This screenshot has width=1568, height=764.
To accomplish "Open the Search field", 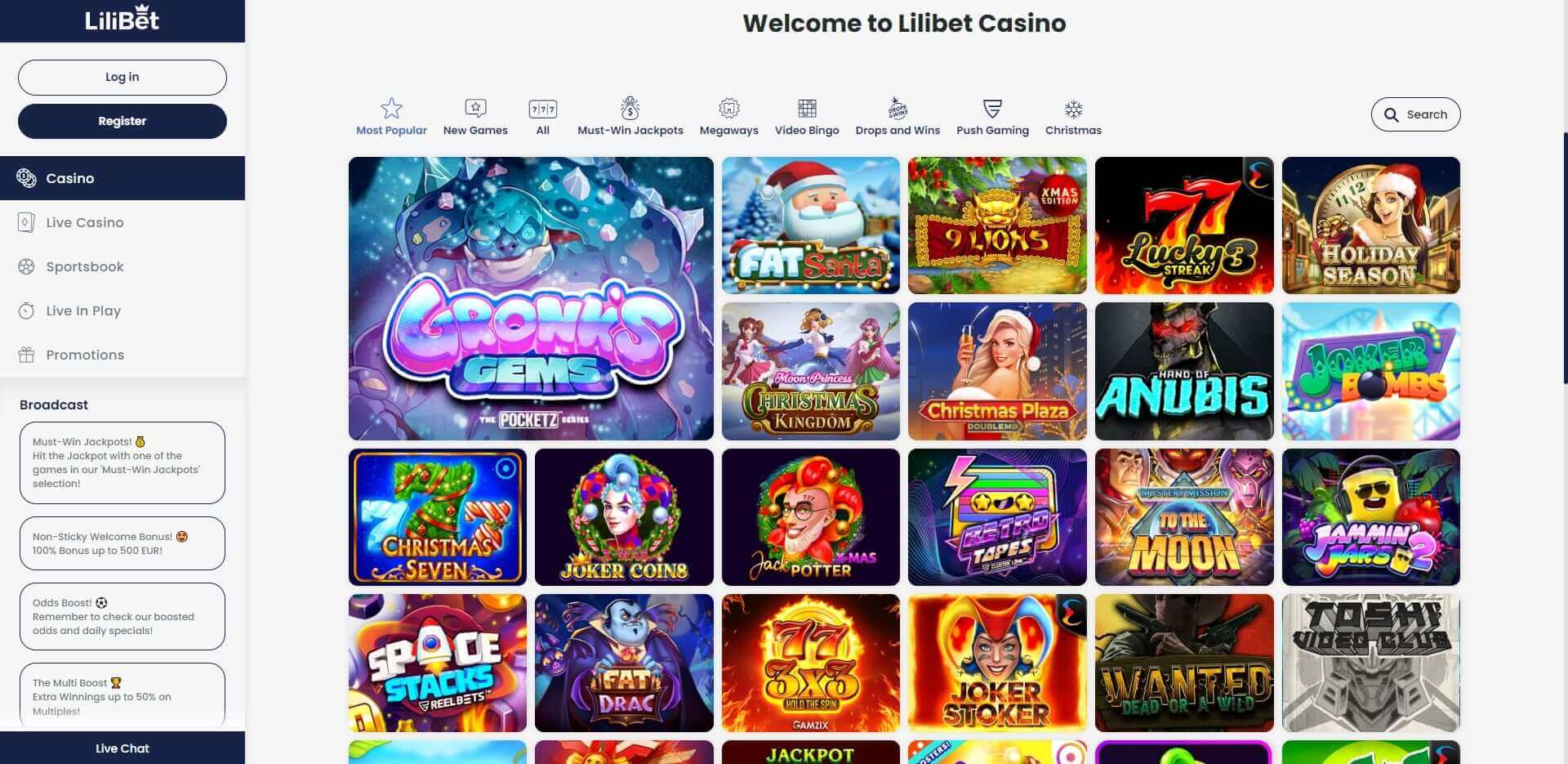I will (x=1415, y=114).
